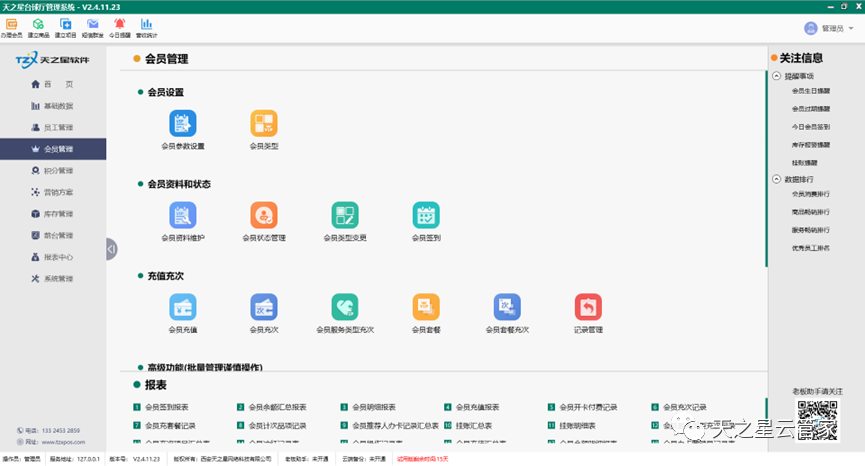Viewport: 865px width, 466px height.
Task: Select 报表中心 in sidebar menu
Action: [59, 257]
